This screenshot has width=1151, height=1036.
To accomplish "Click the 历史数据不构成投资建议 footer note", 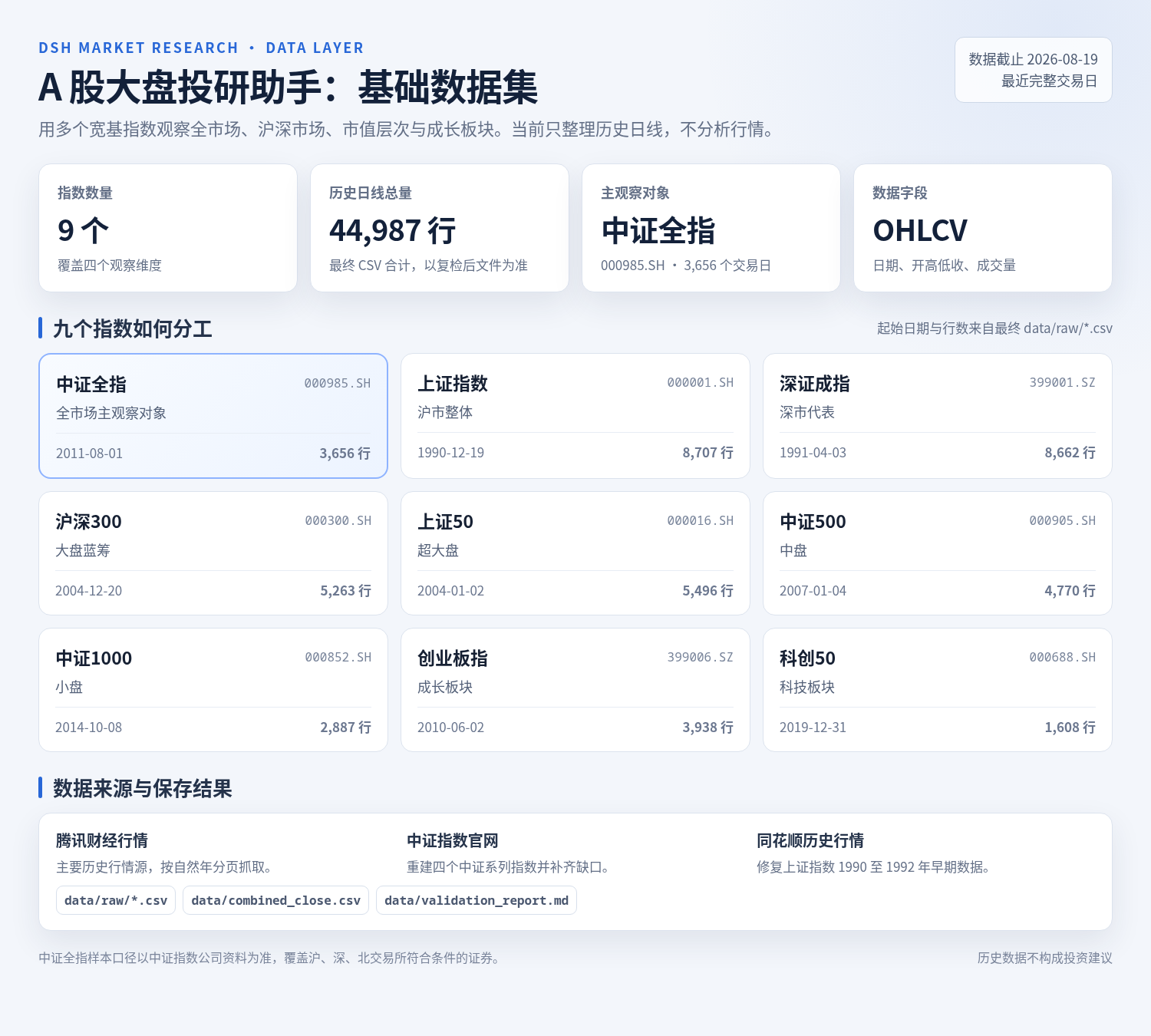I will (1044, 958).
